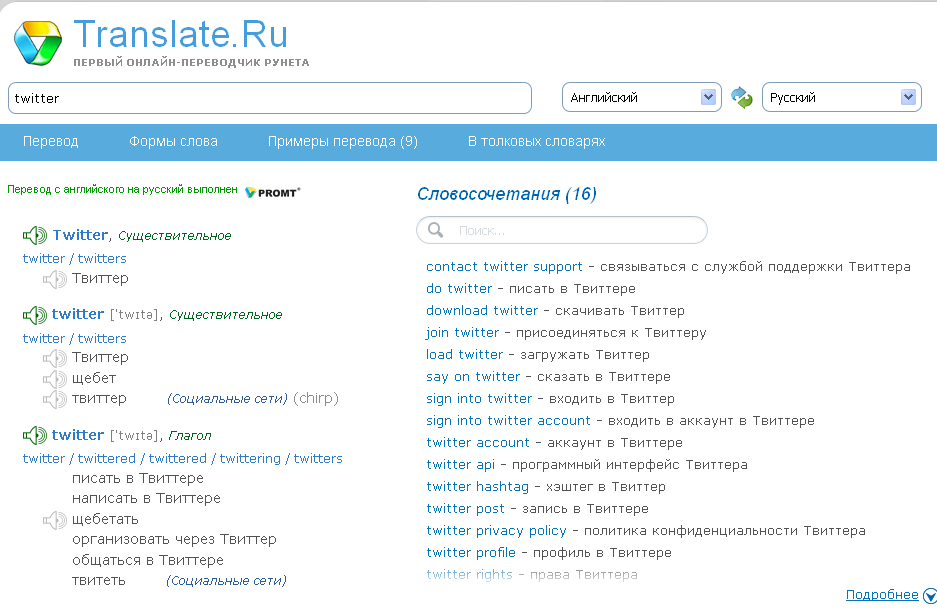The width and height of the screenshot is (937, 615).
Task: Play pronunciation of щебет
Action: (x=55, y=379)
